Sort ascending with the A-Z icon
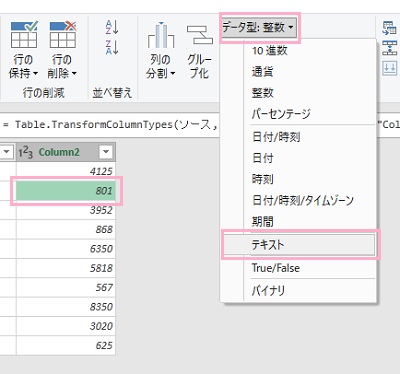 pyautogui.click(x=112, y=27)
